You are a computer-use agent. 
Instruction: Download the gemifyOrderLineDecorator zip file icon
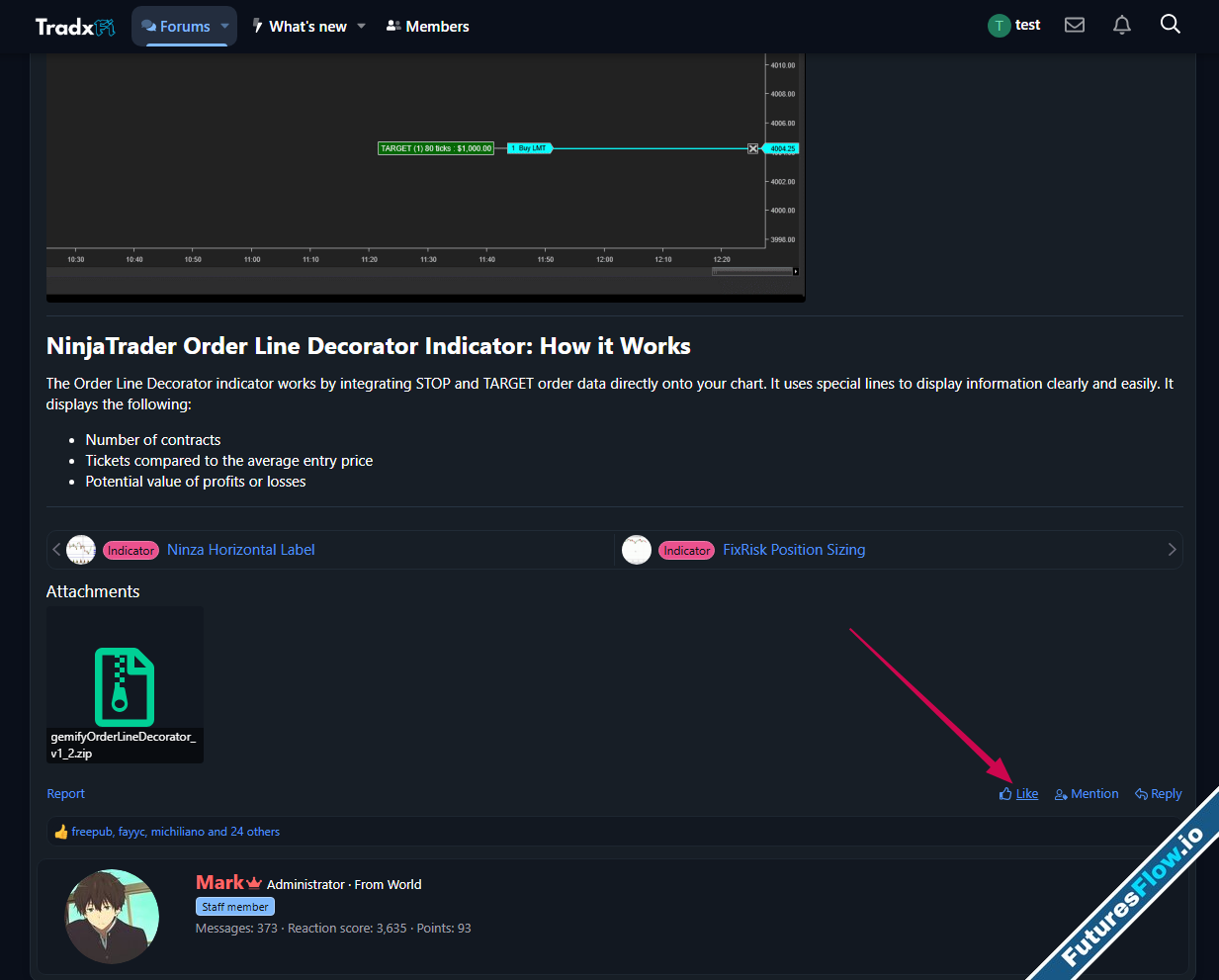pos(125,686)
